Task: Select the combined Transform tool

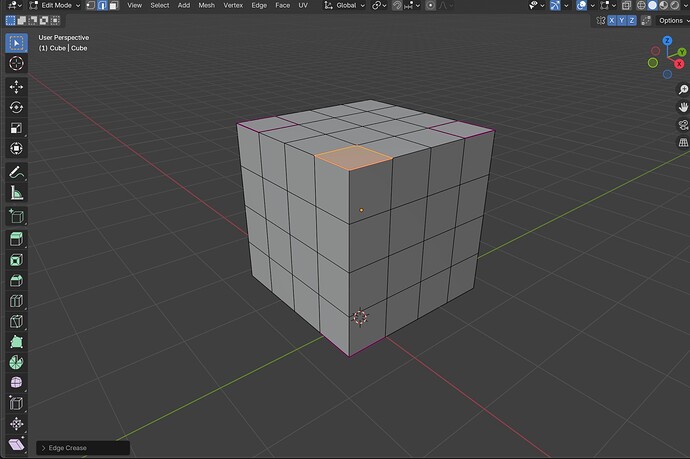Action: point(16,148)
